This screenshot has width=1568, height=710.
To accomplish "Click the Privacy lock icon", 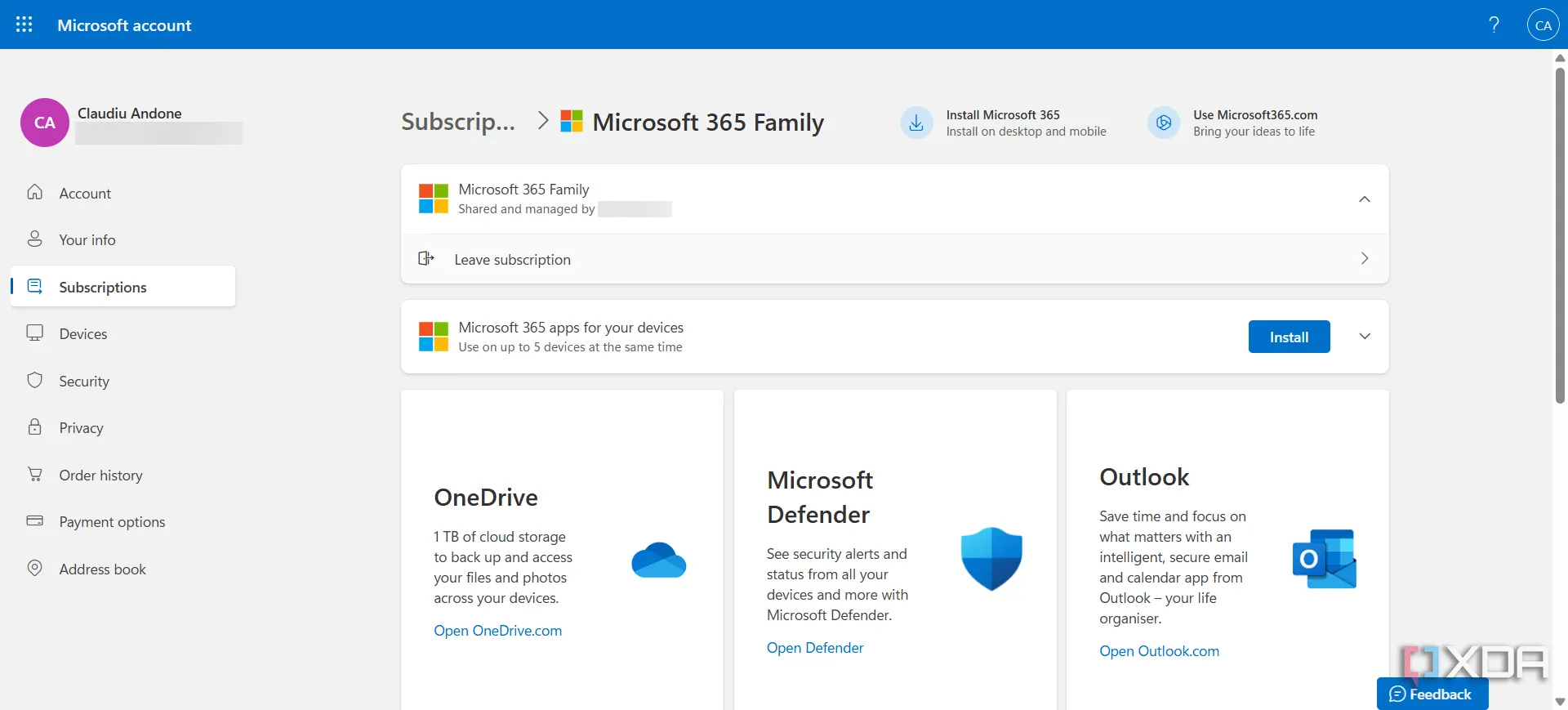I will click(x=34, y=426).
